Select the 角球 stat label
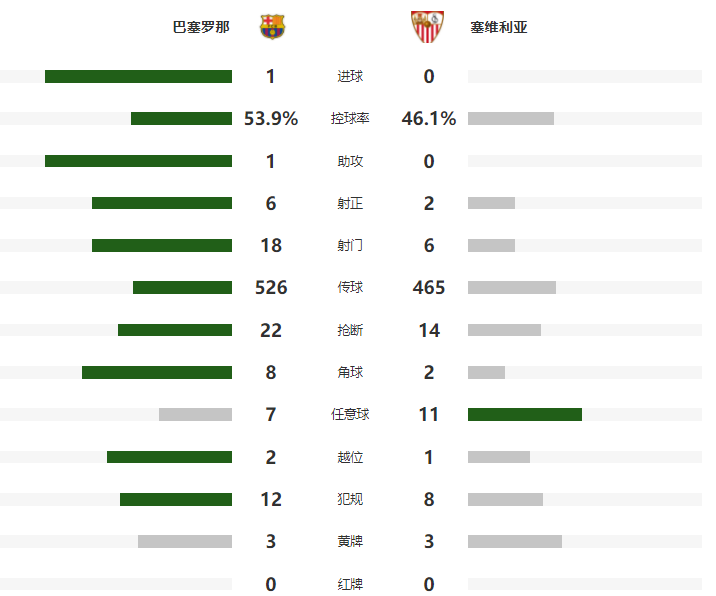The image size is (716, 596). coord(350,372)
